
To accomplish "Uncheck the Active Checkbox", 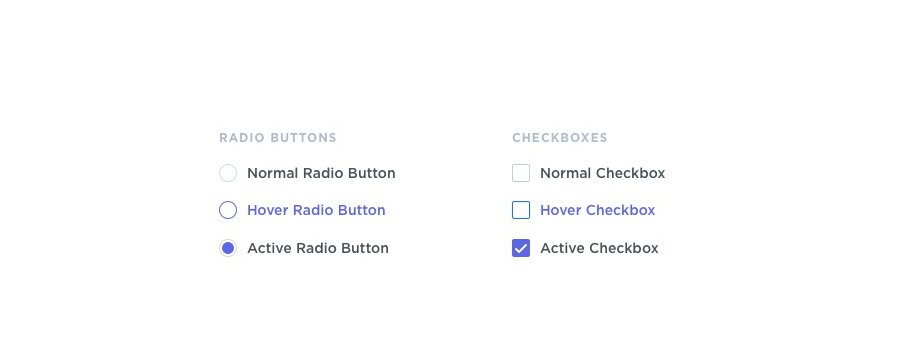I will pyautogui.click(x=521, y=248).
